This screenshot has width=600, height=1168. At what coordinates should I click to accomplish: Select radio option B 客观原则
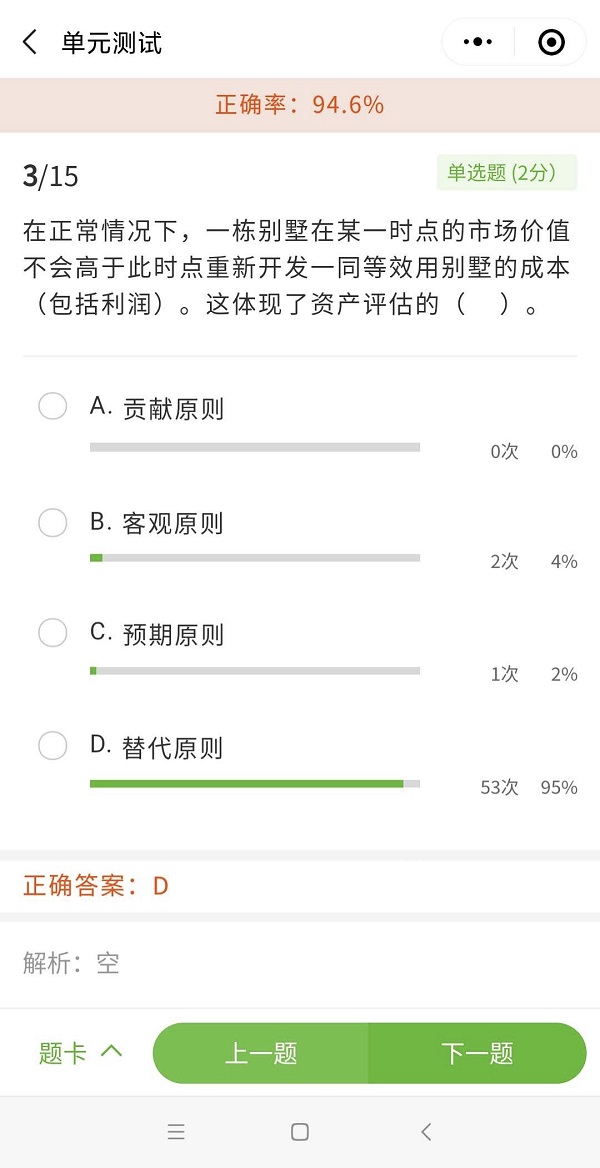coord(52,522)
